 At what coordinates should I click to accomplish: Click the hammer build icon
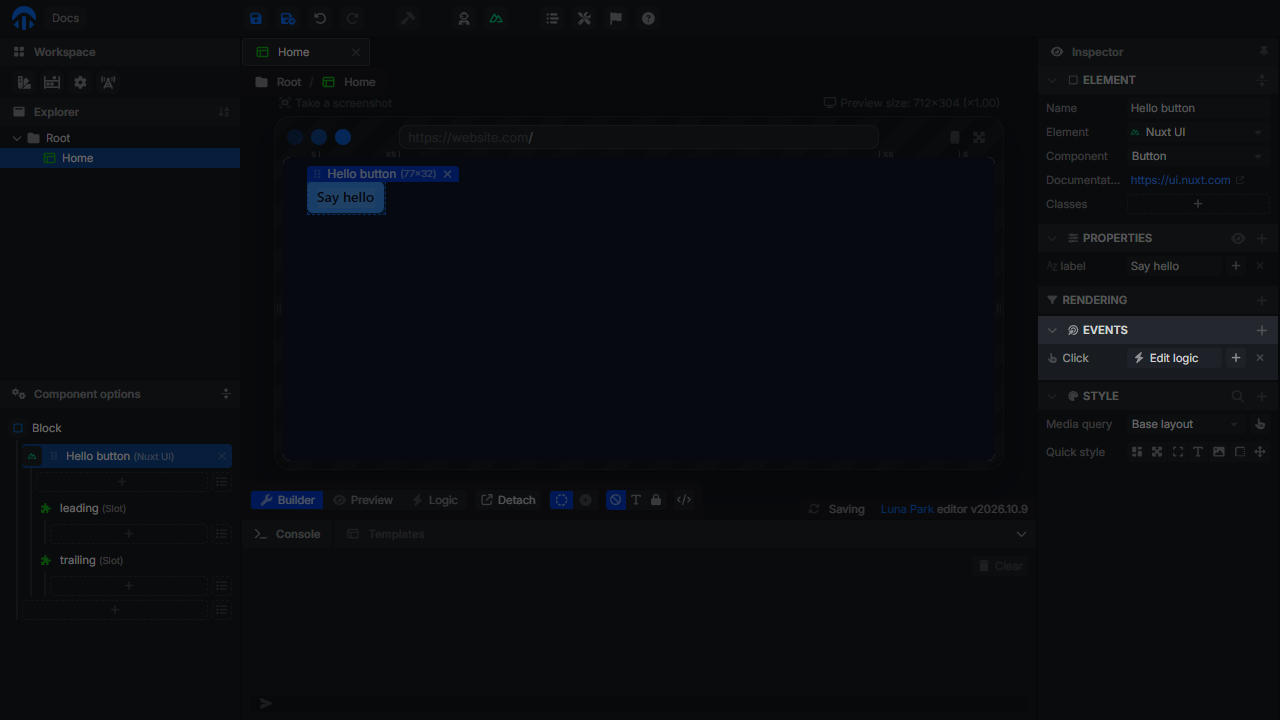point(408,18)
